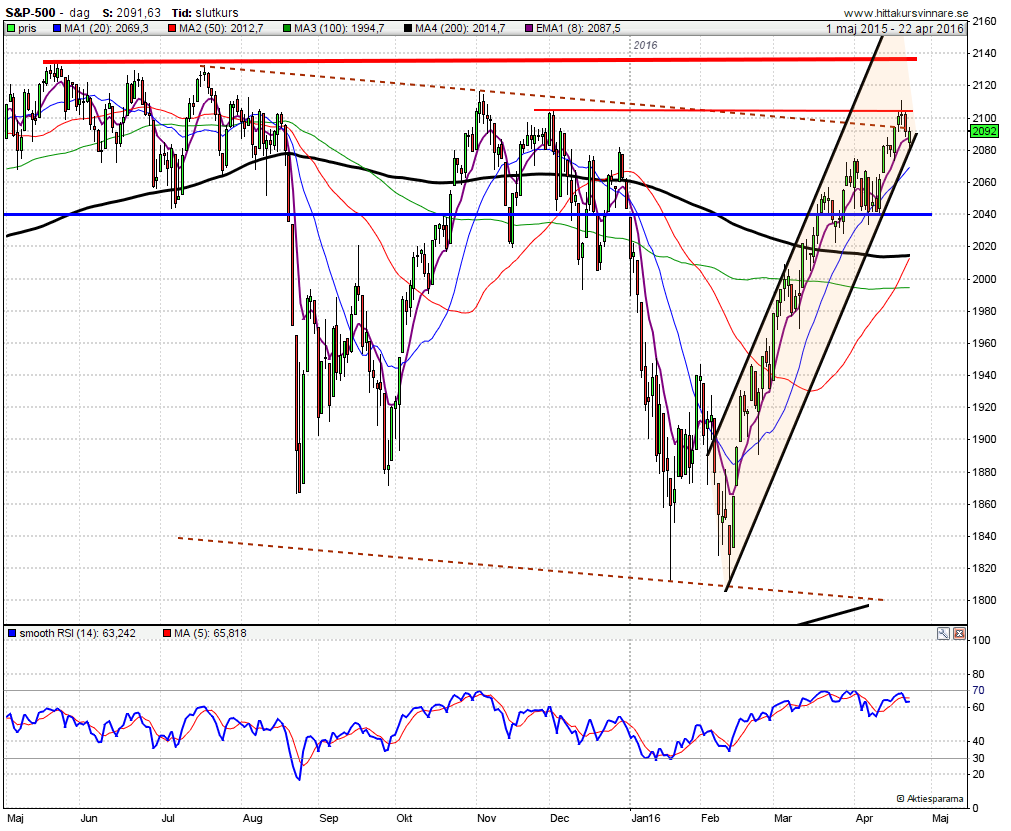Select the MA2 (50): 2012,7 legend label
Screen dimensions: 1011x831
point(221,28)
